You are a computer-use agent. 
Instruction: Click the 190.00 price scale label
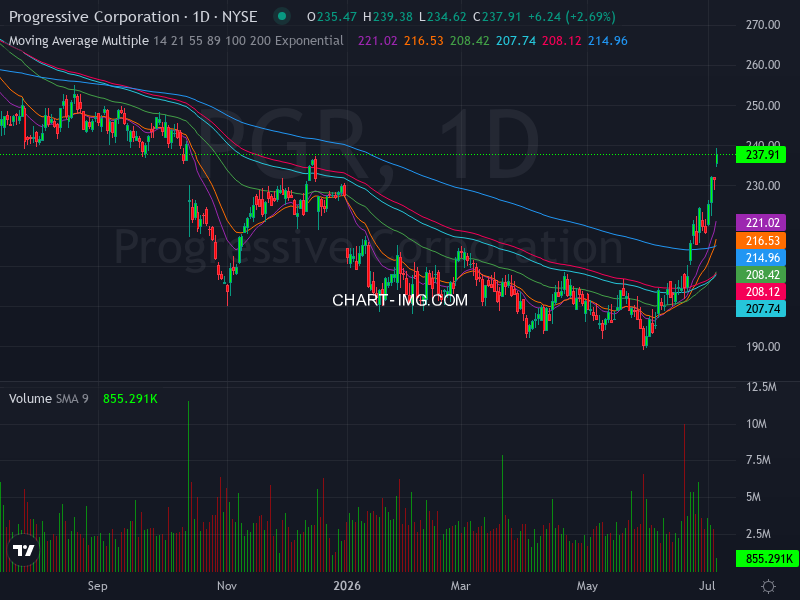coord(763,347)
